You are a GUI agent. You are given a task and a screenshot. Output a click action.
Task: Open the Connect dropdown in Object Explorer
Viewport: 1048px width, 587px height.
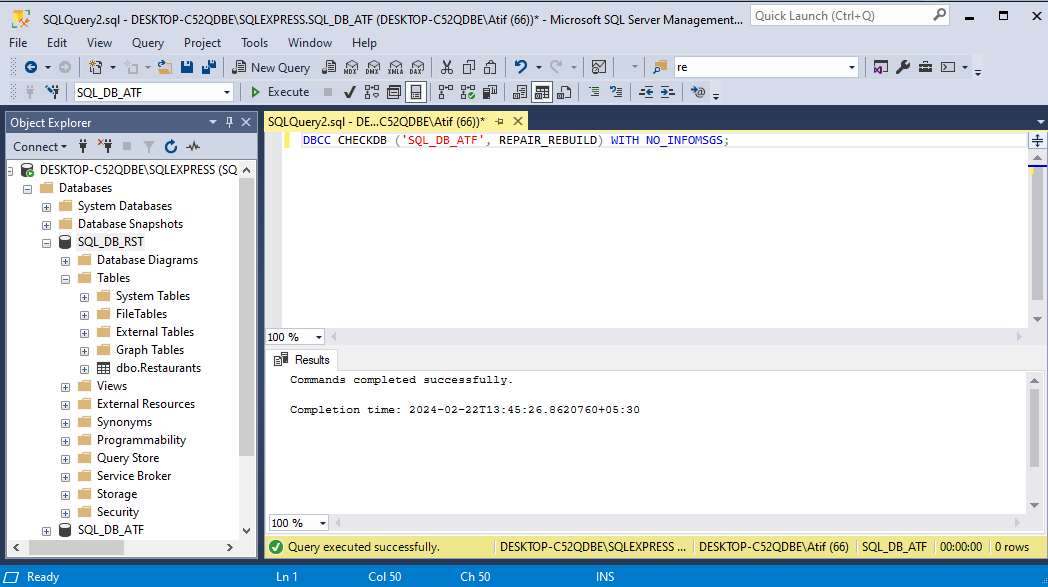pyautogui.click(x=40, y=146)
